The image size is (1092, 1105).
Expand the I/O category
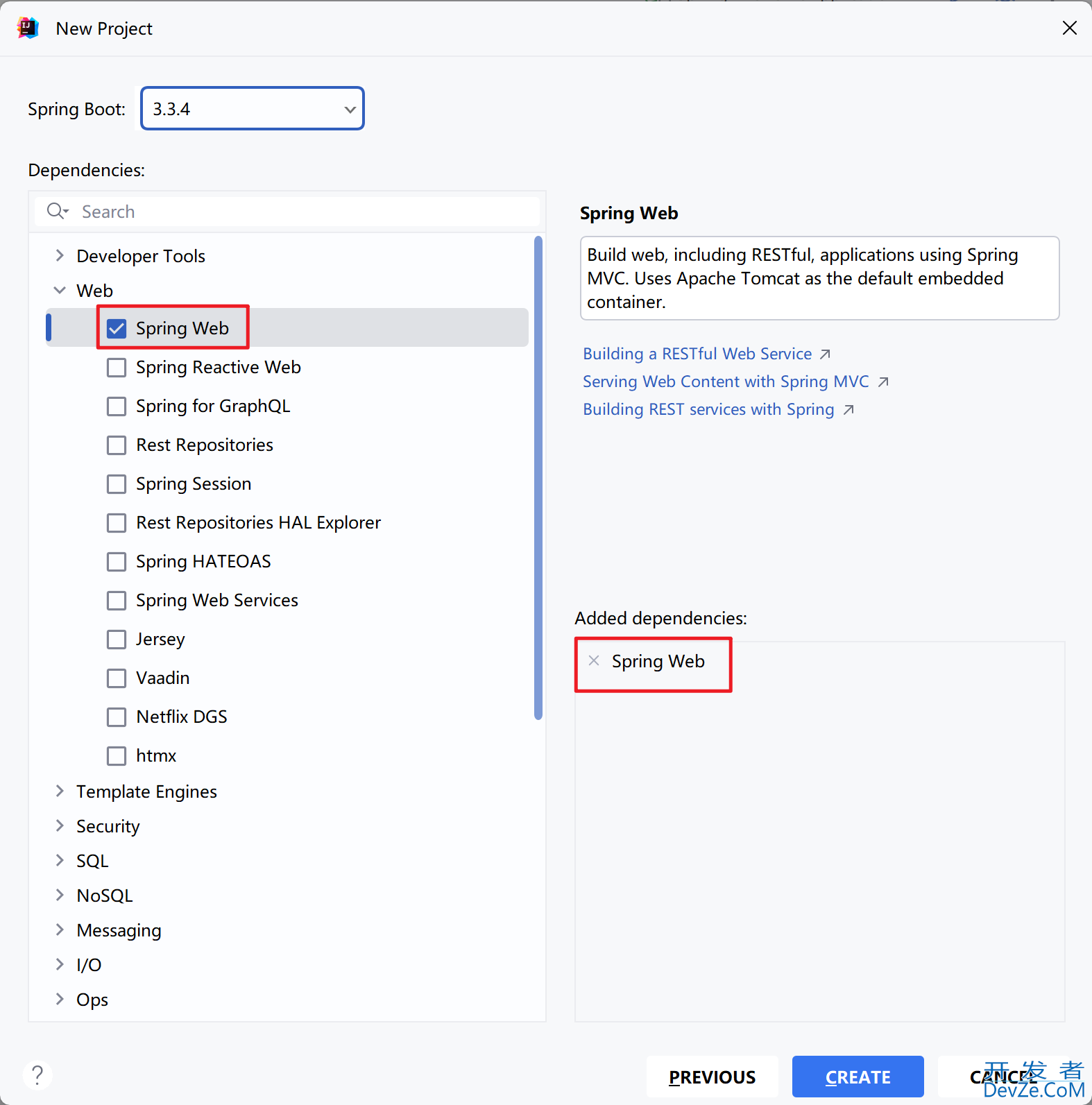pyautogui.click(x=60, y=964)
